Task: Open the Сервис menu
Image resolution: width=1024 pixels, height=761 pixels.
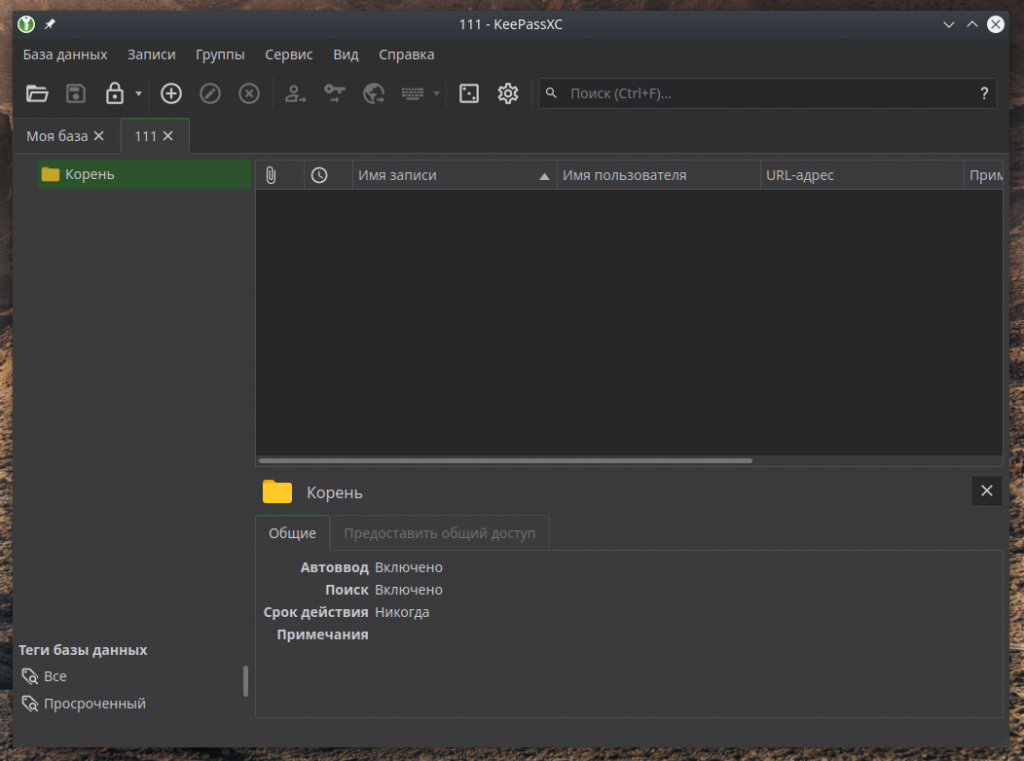Action: [x=288, y=55]
